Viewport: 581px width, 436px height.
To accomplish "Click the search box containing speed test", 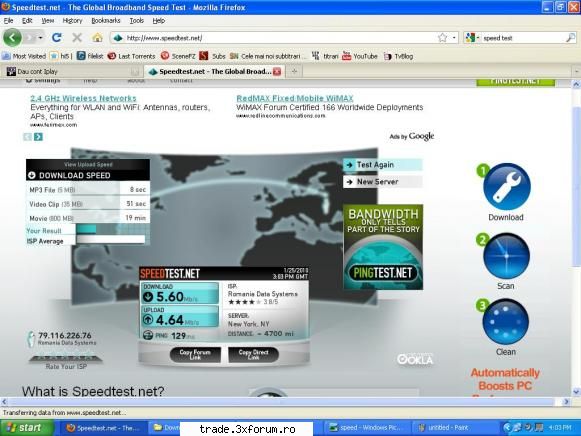I will point(522,38).
